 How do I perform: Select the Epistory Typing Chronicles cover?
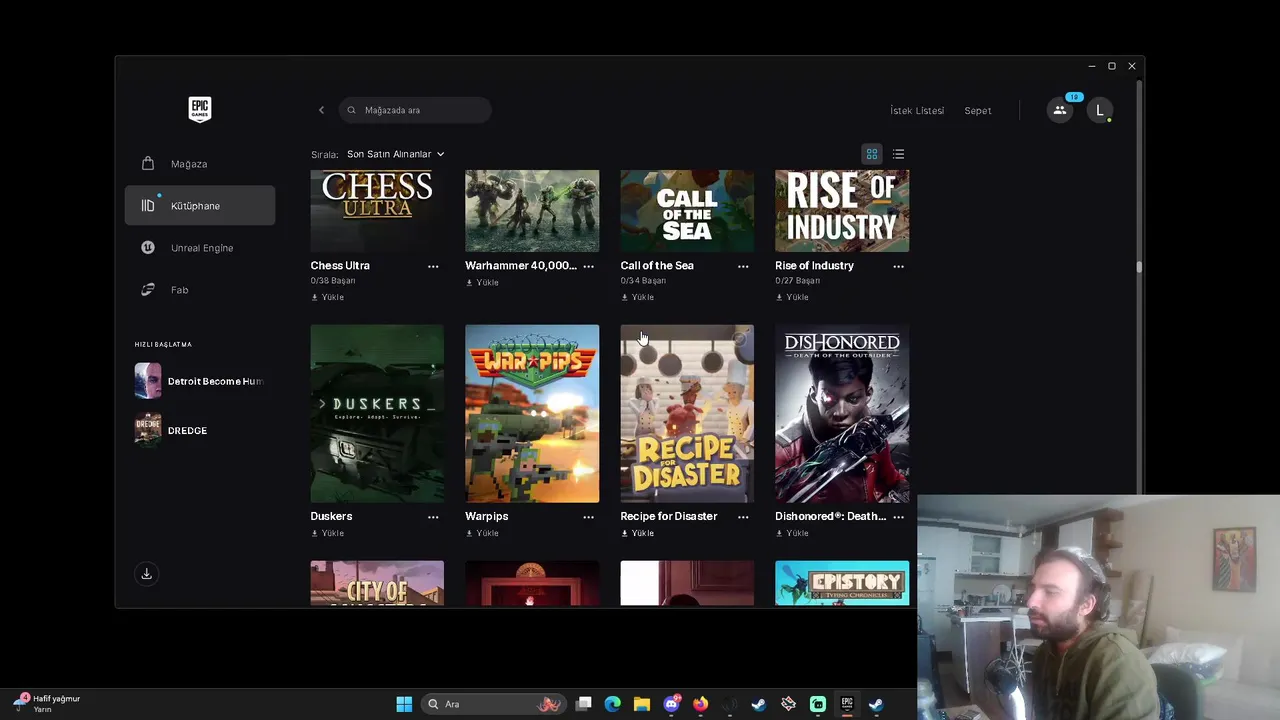(x=842, y=583)
